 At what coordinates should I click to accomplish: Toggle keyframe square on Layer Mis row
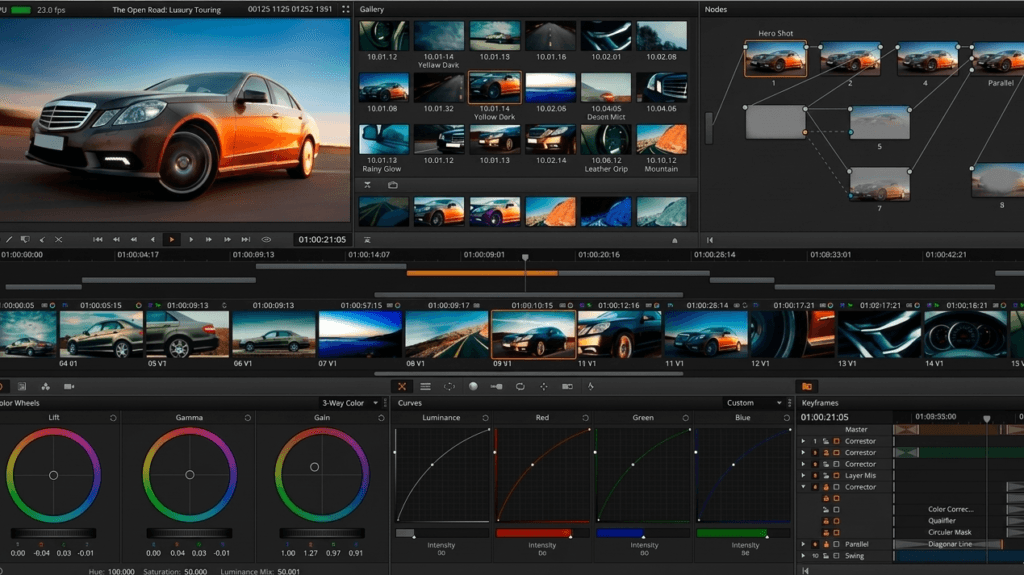[837, 476]
